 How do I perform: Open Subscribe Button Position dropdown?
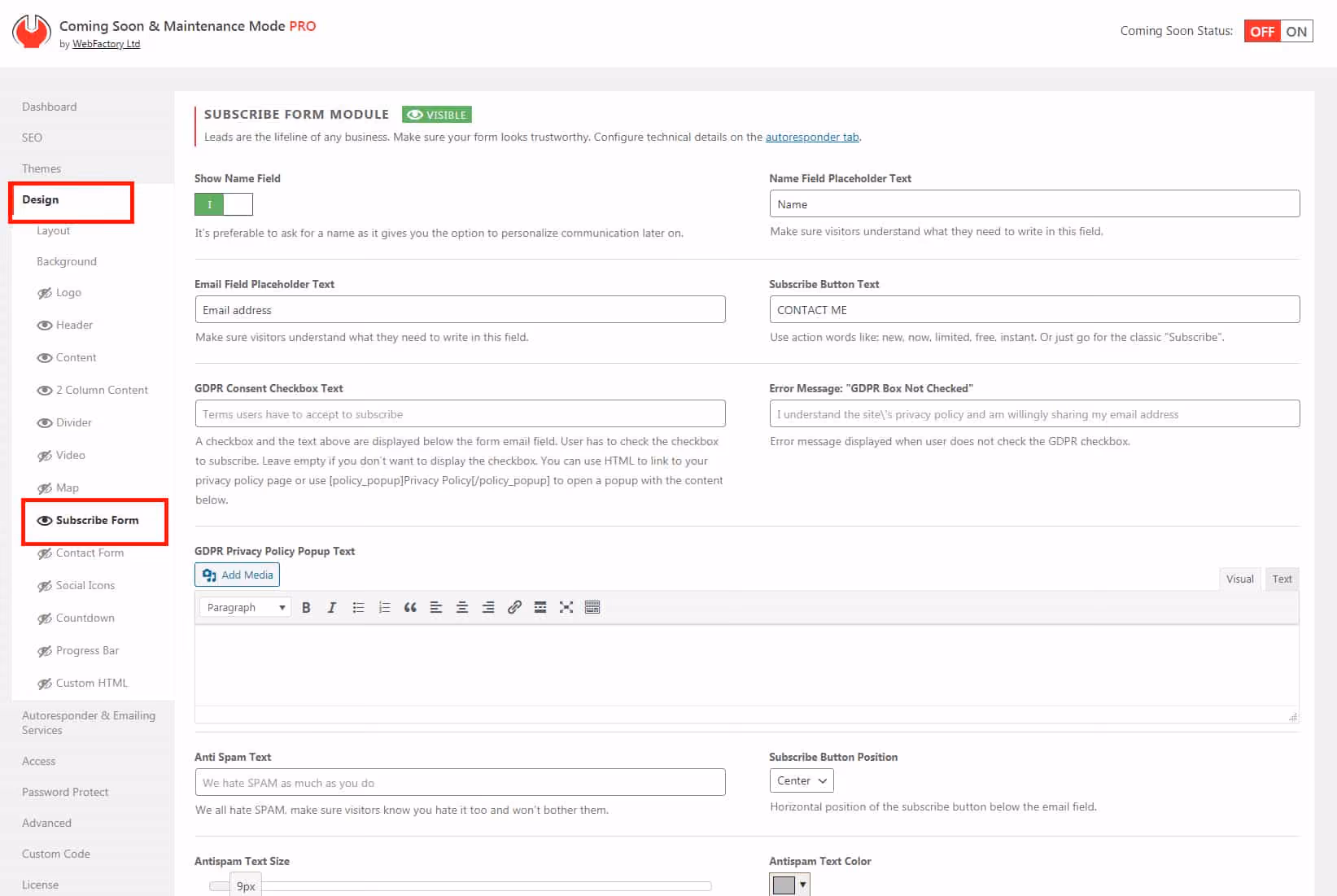802,780
